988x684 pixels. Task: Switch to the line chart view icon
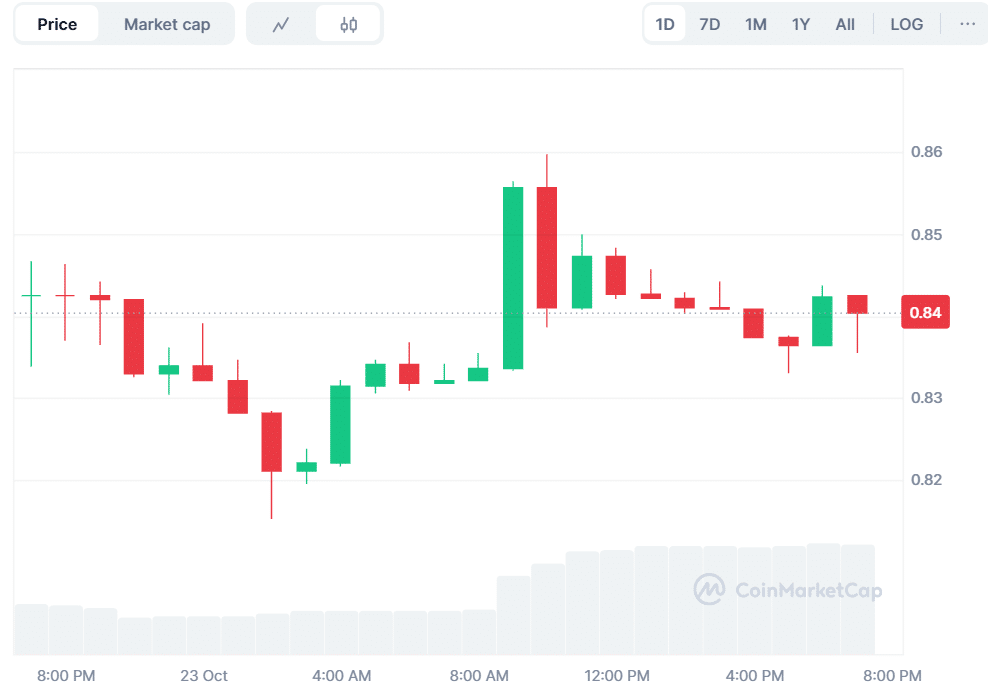pos(281,24)
